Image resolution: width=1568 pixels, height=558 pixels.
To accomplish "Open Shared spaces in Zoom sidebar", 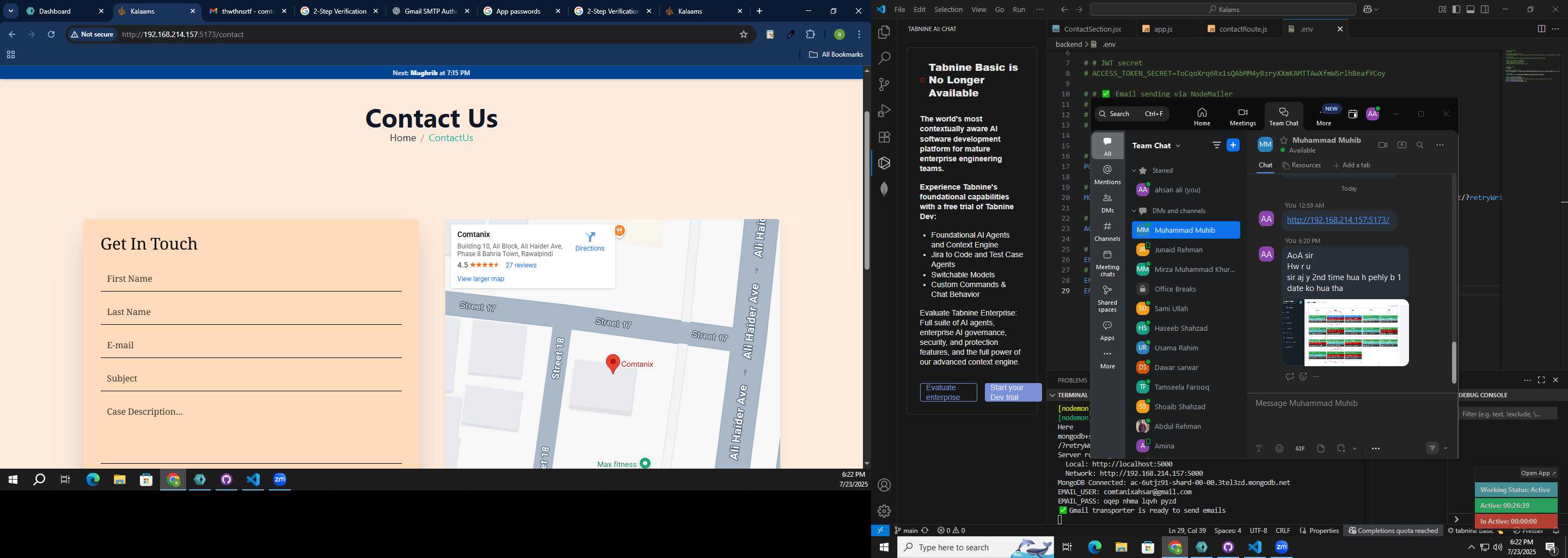I will tap(1107, 299).
